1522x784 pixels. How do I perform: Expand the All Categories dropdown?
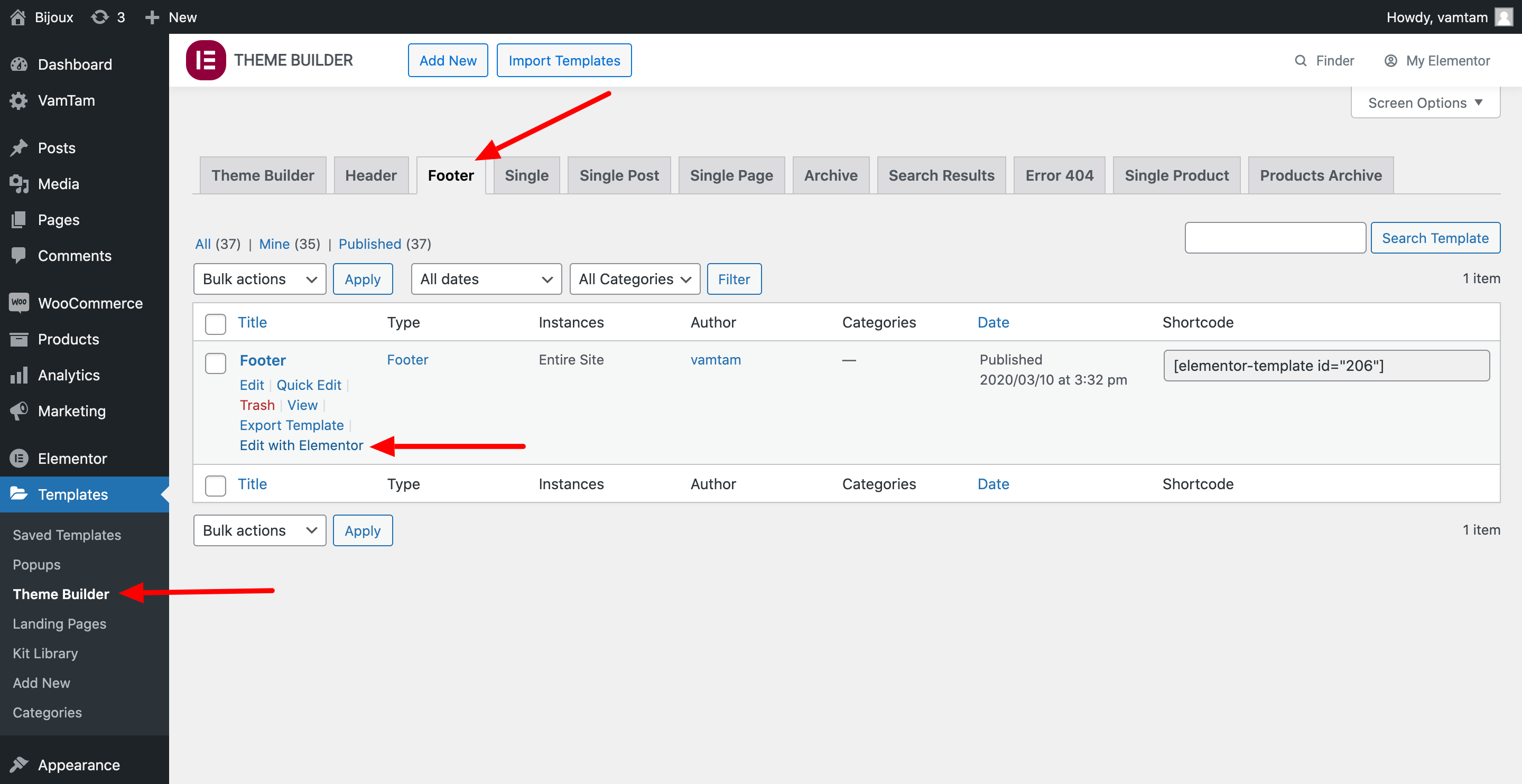pos(634,279)
